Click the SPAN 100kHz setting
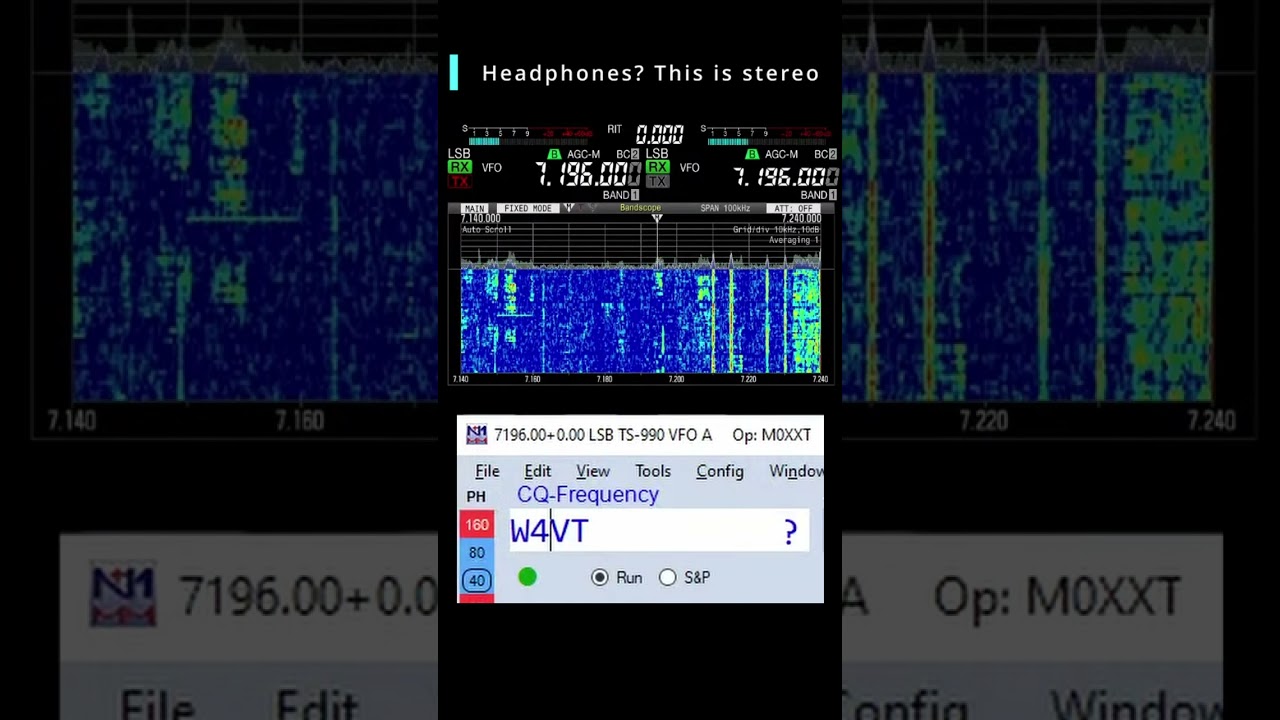Screen dimensions: 1280x720 pyautogui.click(x=725, y=208)
